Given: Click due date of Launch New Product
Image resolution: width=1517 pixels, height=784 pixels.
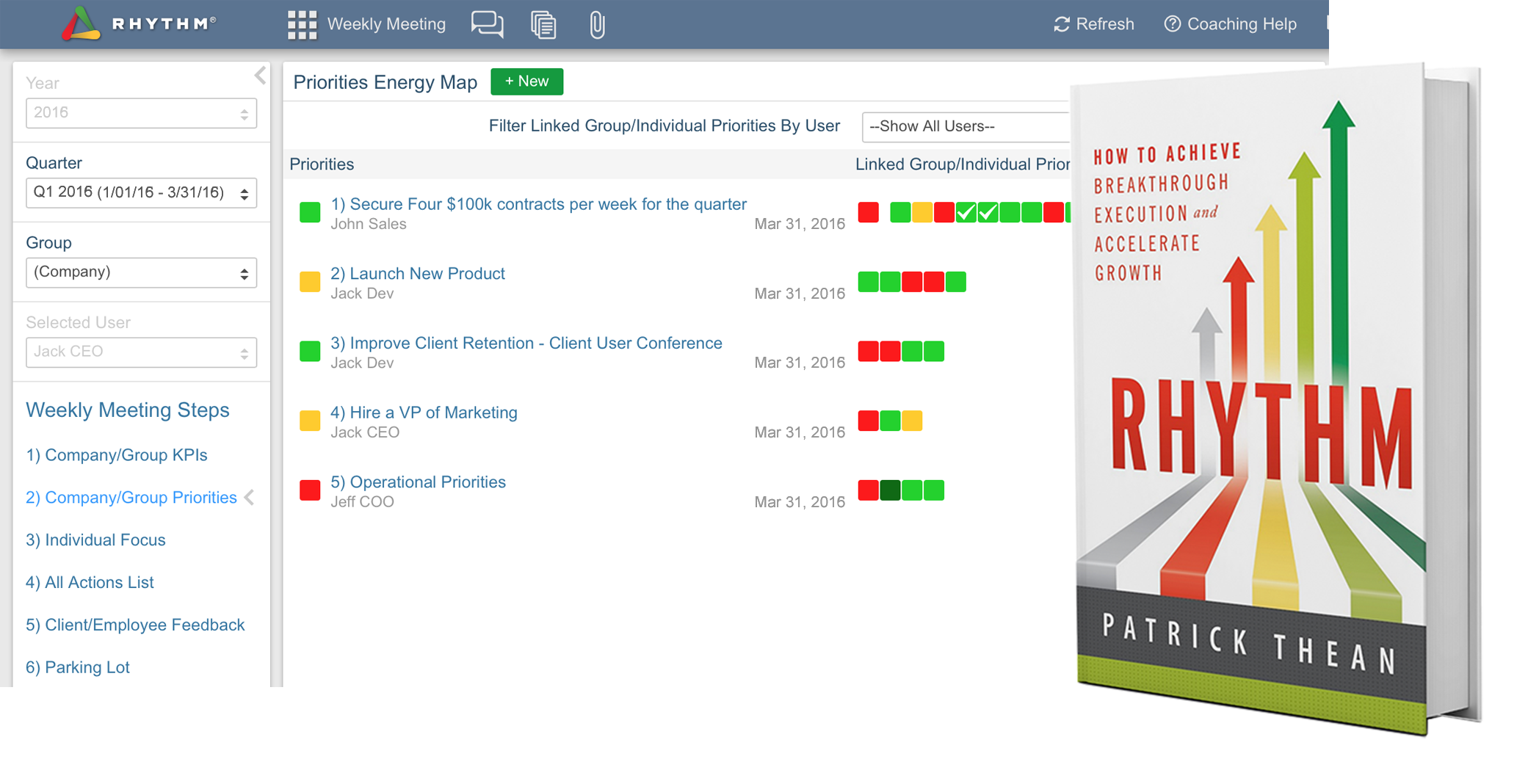Looking at the screenshot, I should click(x=800, y=294).
